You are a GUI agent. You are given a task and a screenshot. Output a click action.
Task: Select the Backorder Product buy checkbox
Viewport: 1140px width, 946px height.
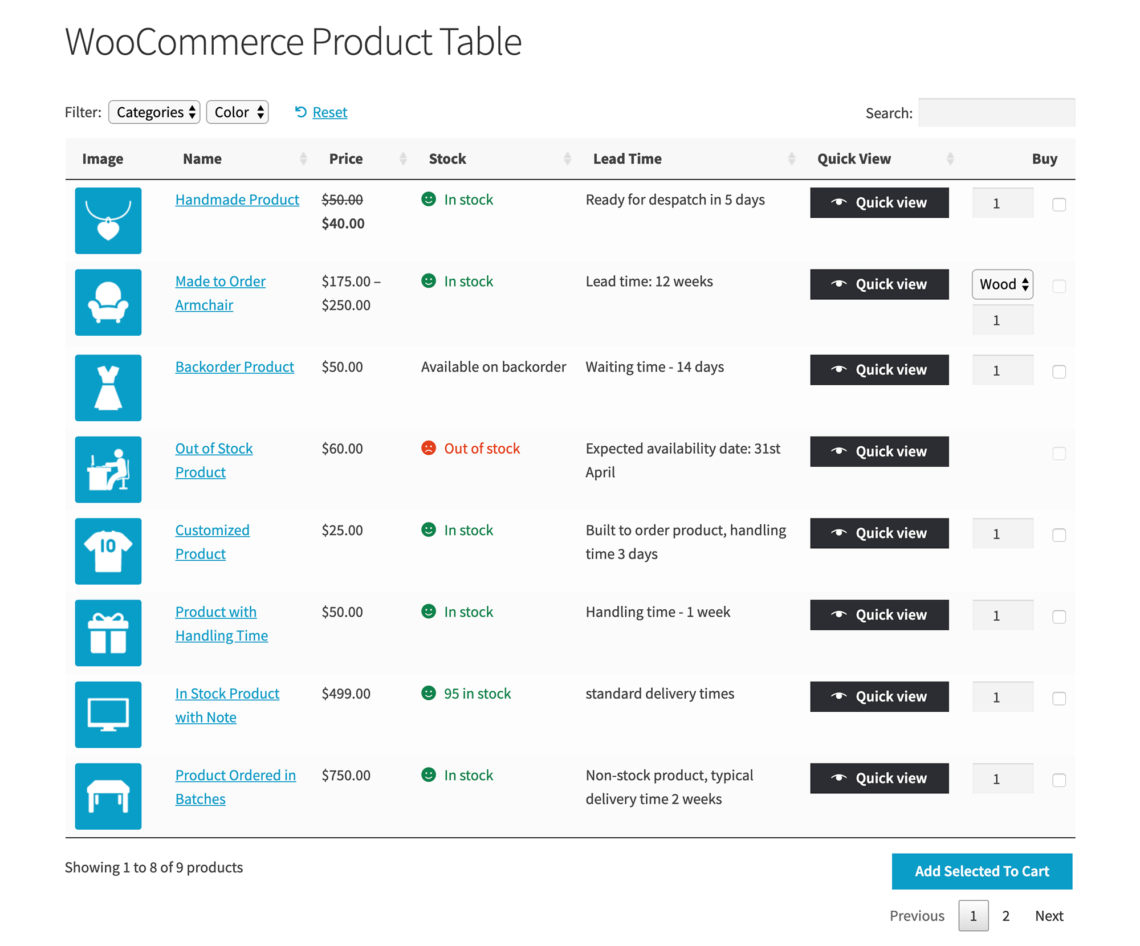point(1059,370)
